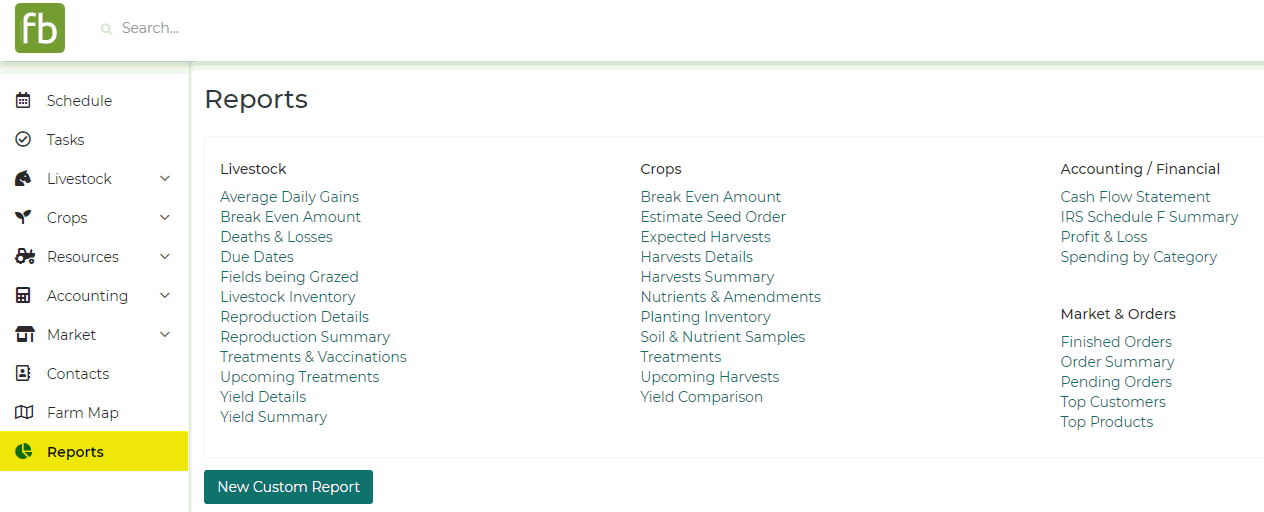Click the Farm Map icon
This screenshot has height=512, width=1264.
coord(24,413)
